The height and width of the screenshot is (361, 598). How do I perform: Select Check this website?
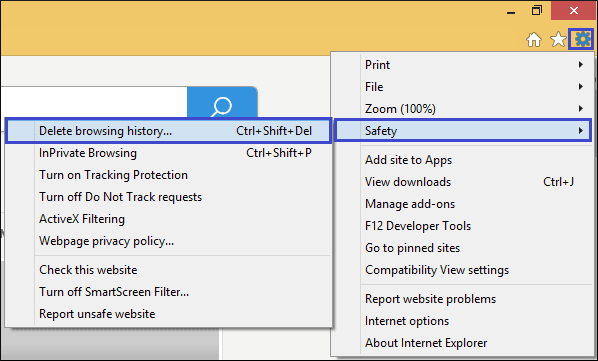coord(168,270)
